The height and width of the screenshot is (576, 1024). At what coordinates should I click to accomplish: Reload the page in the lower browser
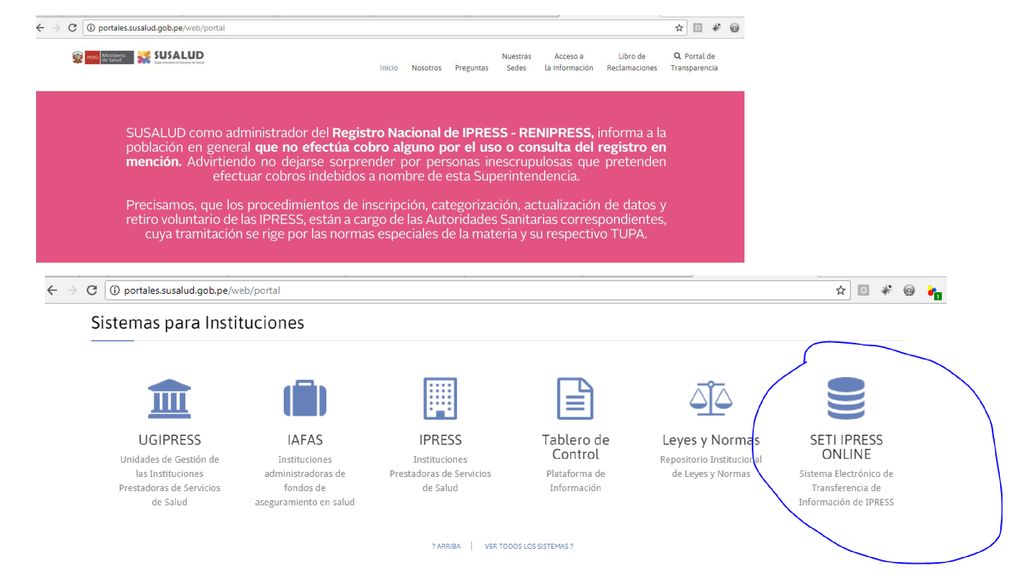point(92,291)
